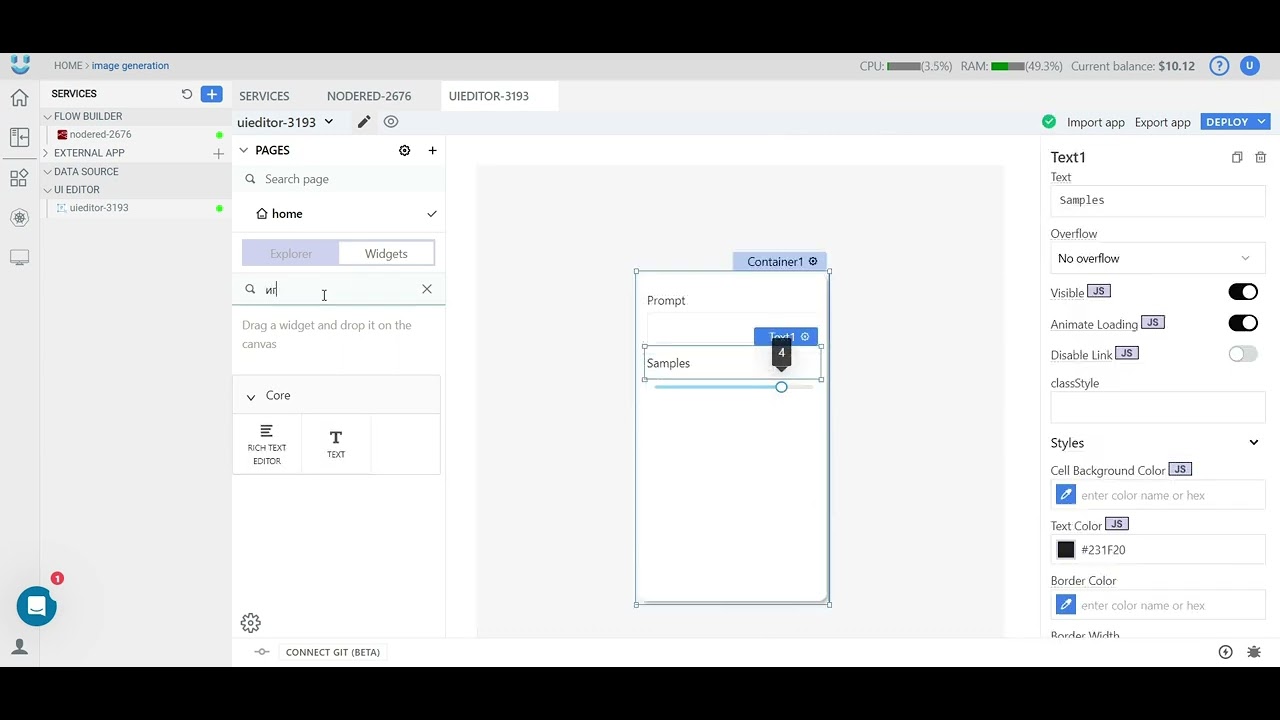Screen dimensions: 1280x720
Task: Open the dashboard grid icon in sidebar
Action: pyautogui.click(x=19, y=178)
